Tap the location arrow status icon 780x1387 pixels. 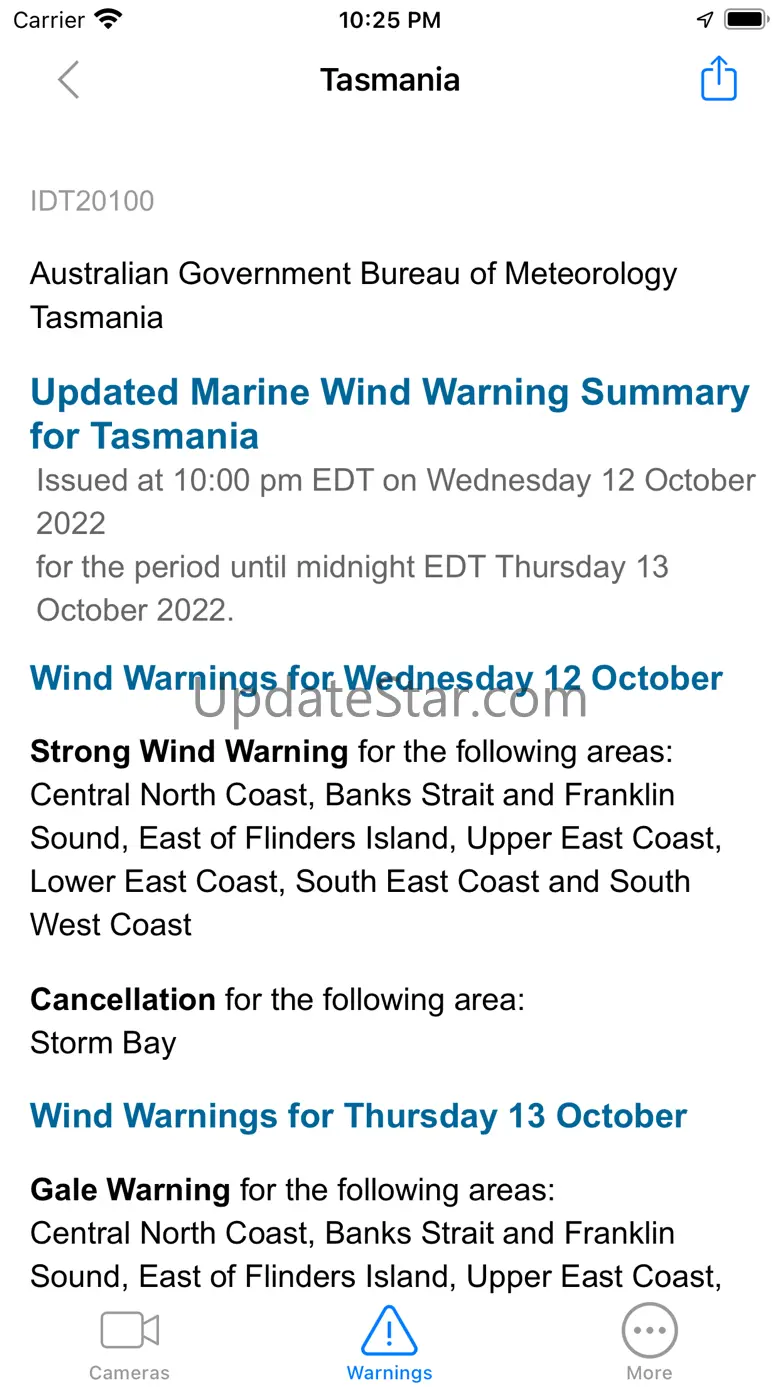[705, 19]
